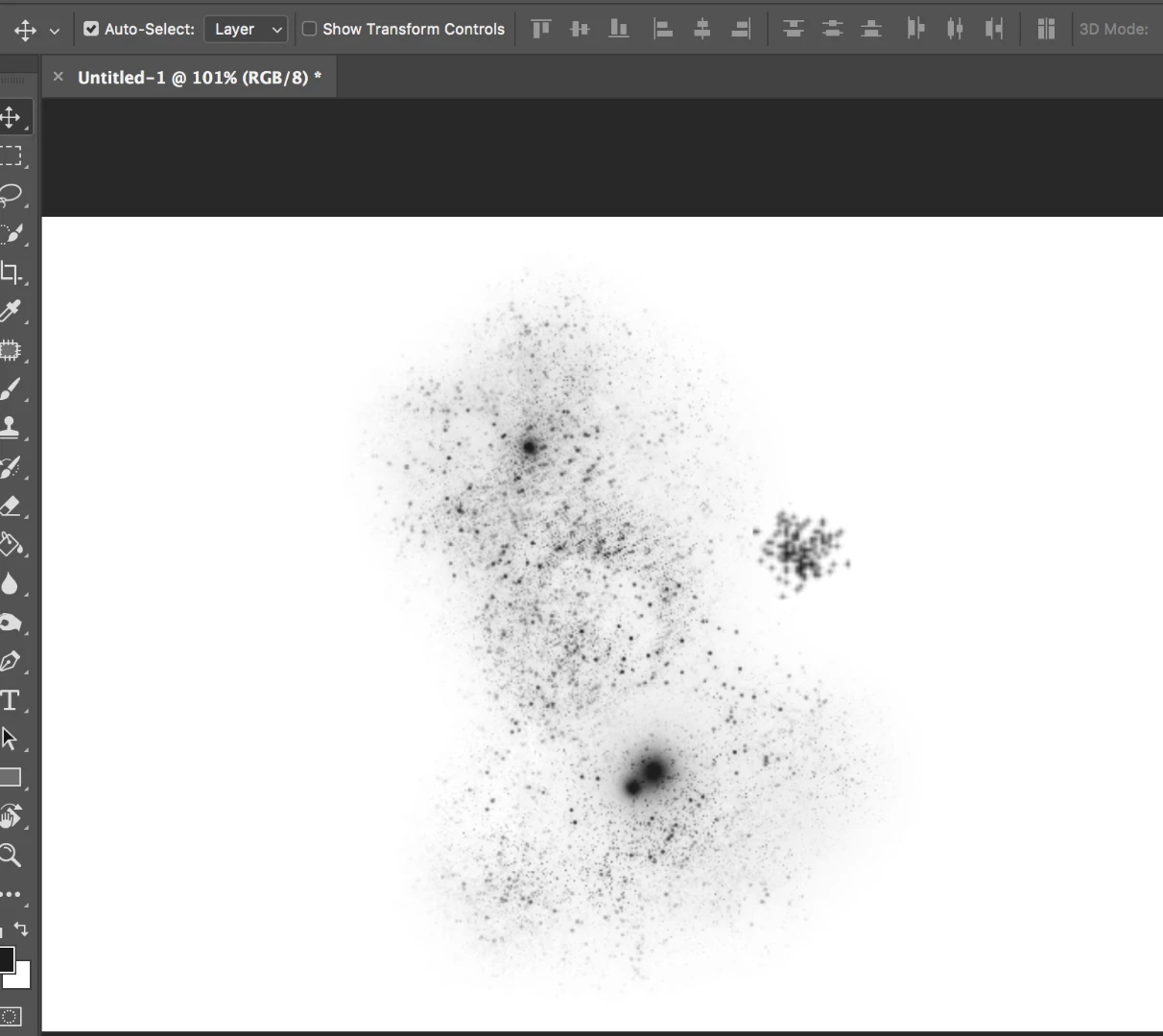Open the Edit Toolbar three-dots menu
Screen dimensions: 1163x1036
point(11,894)
